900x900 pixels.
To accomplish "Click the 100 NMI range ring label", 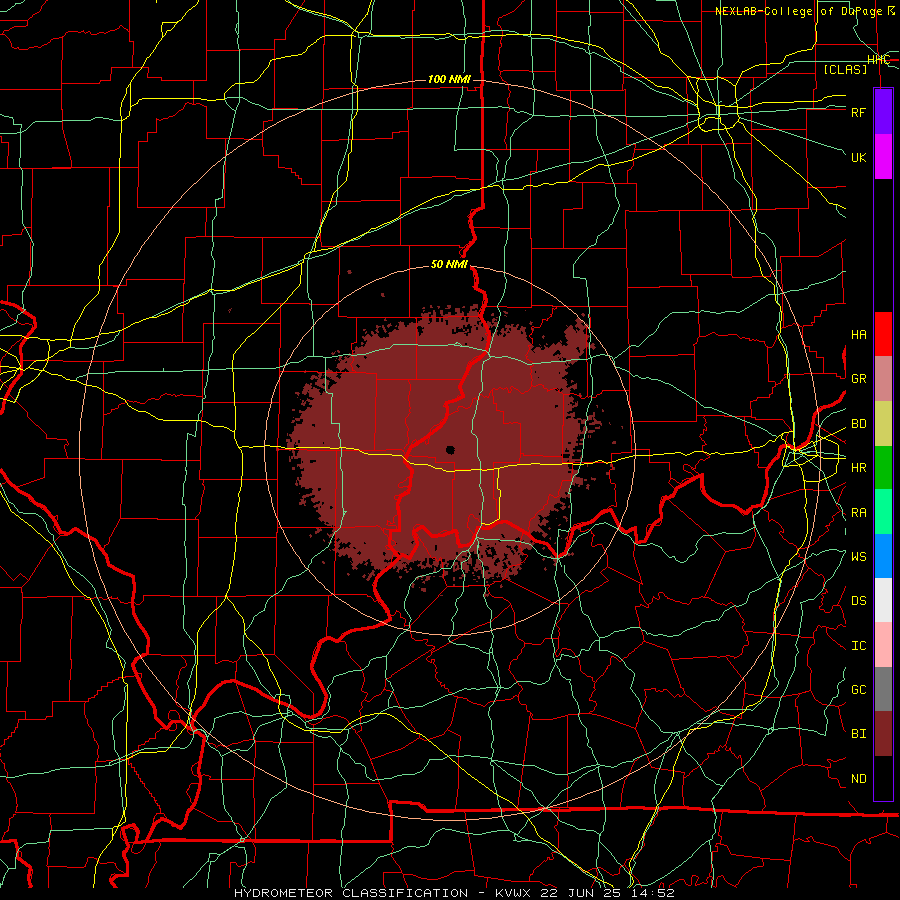I will click(449, 79).
